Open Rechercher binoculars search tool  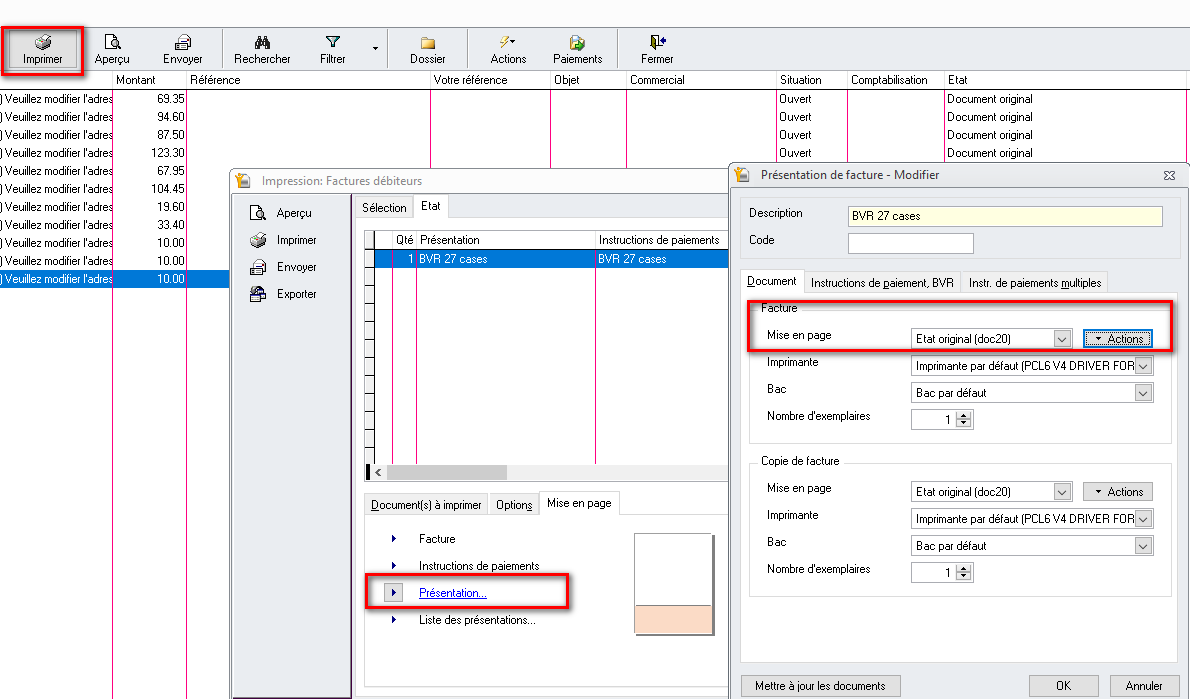(262, 43)
